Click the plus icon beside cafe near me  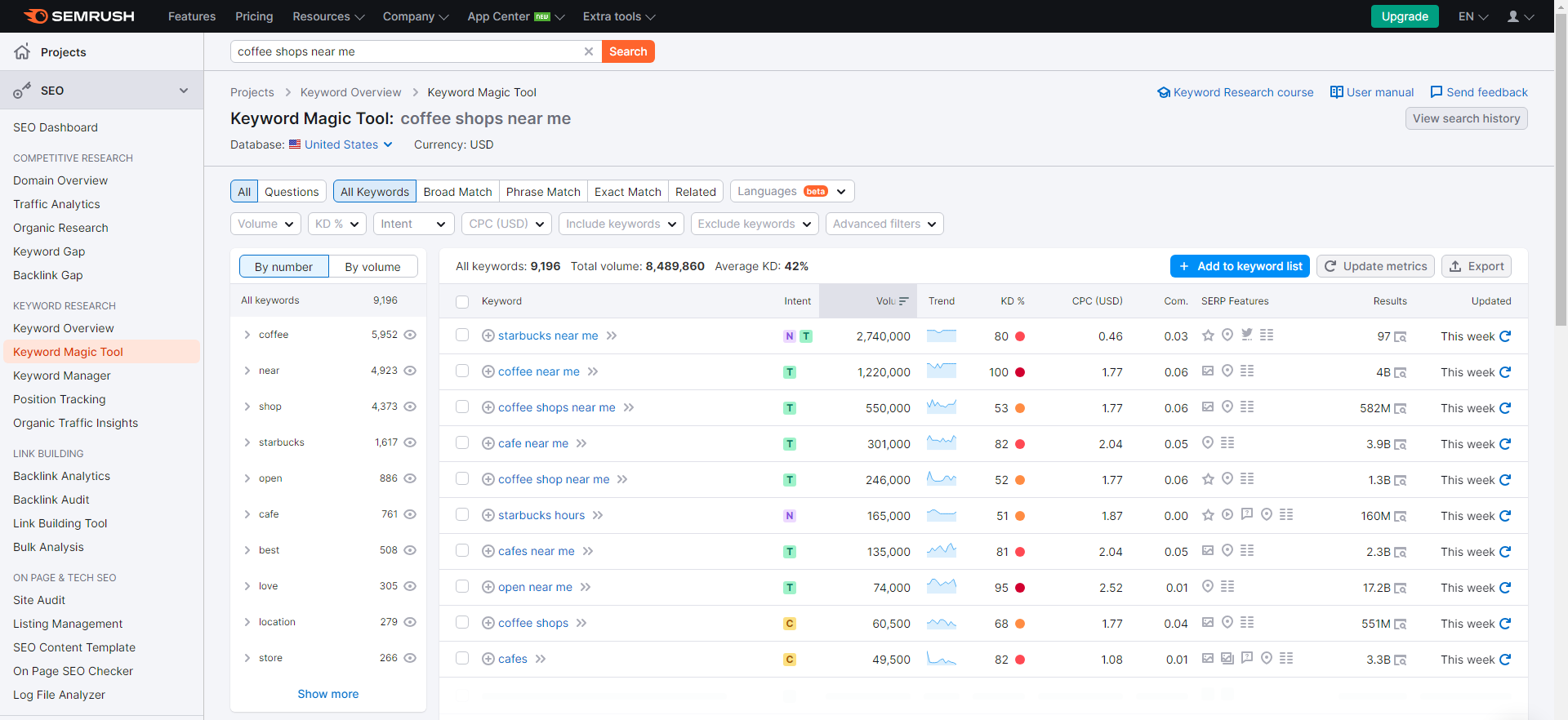pos(488,443)
